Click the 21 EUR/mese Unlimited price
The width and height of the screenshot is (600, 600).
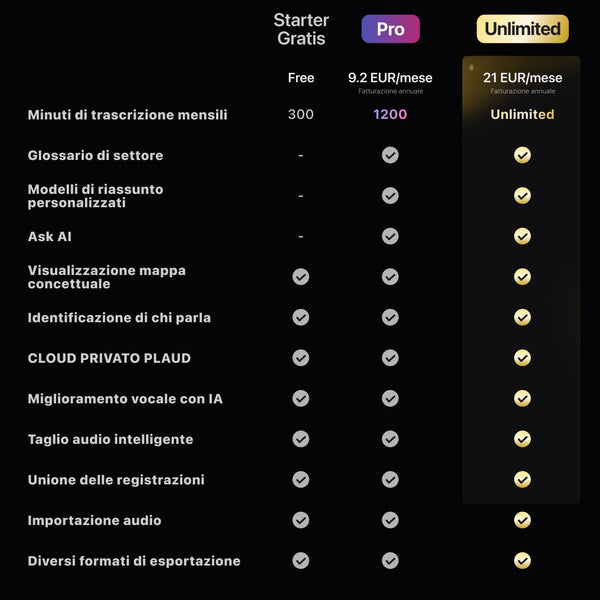click(522, 78)
